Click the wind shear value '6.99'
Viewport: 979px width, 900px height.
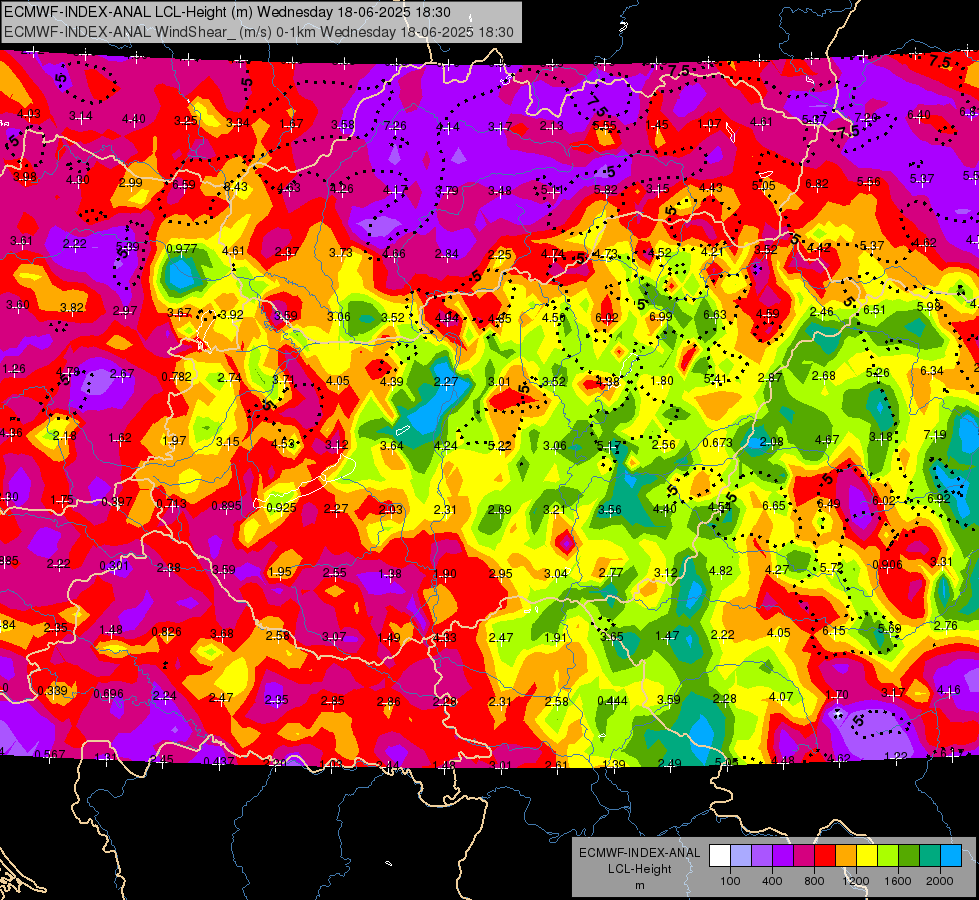(x=661, y=316)
